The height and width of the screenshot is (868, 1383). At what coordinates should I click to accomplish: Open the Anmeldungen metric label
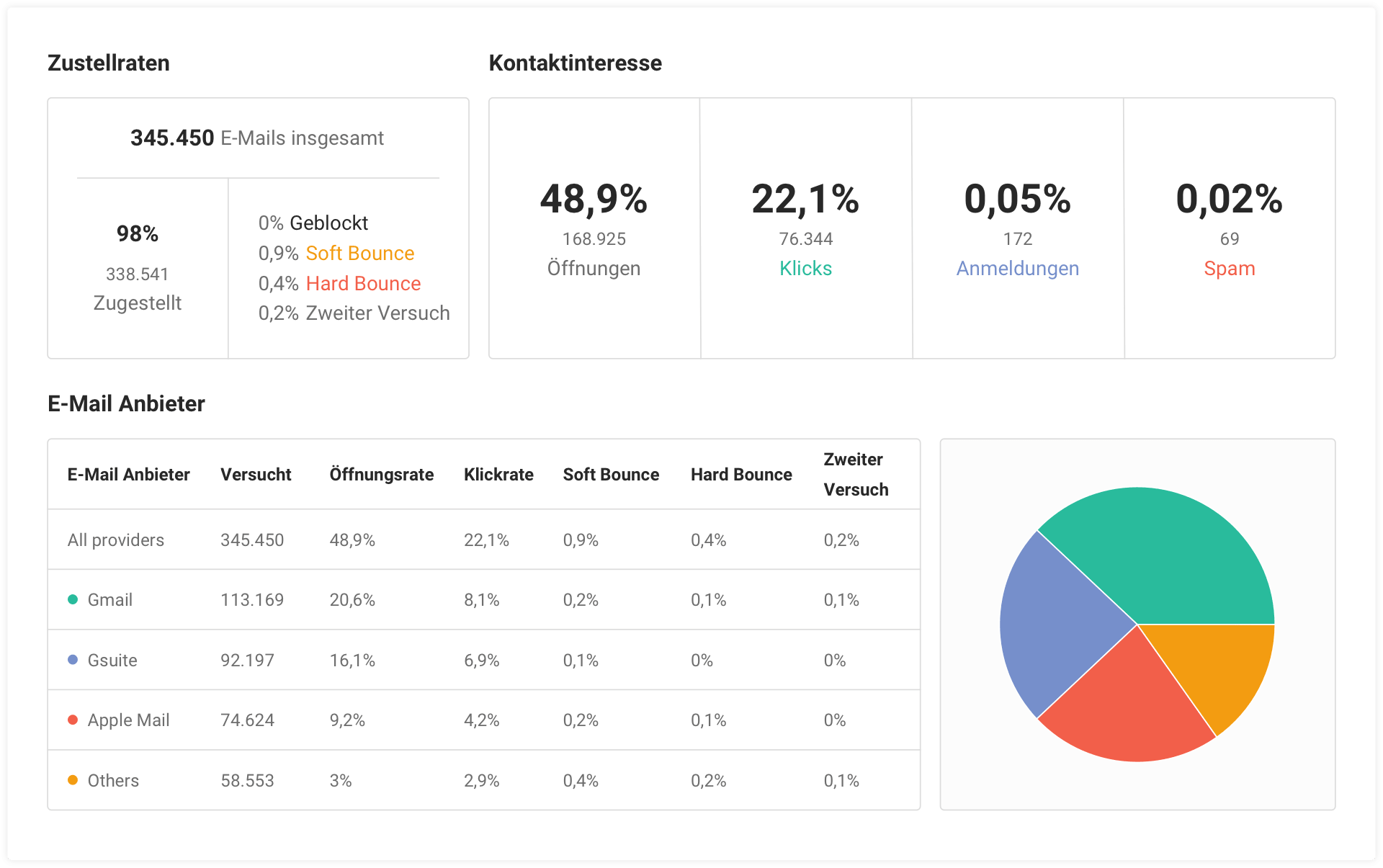click(x=1017, y=269)
